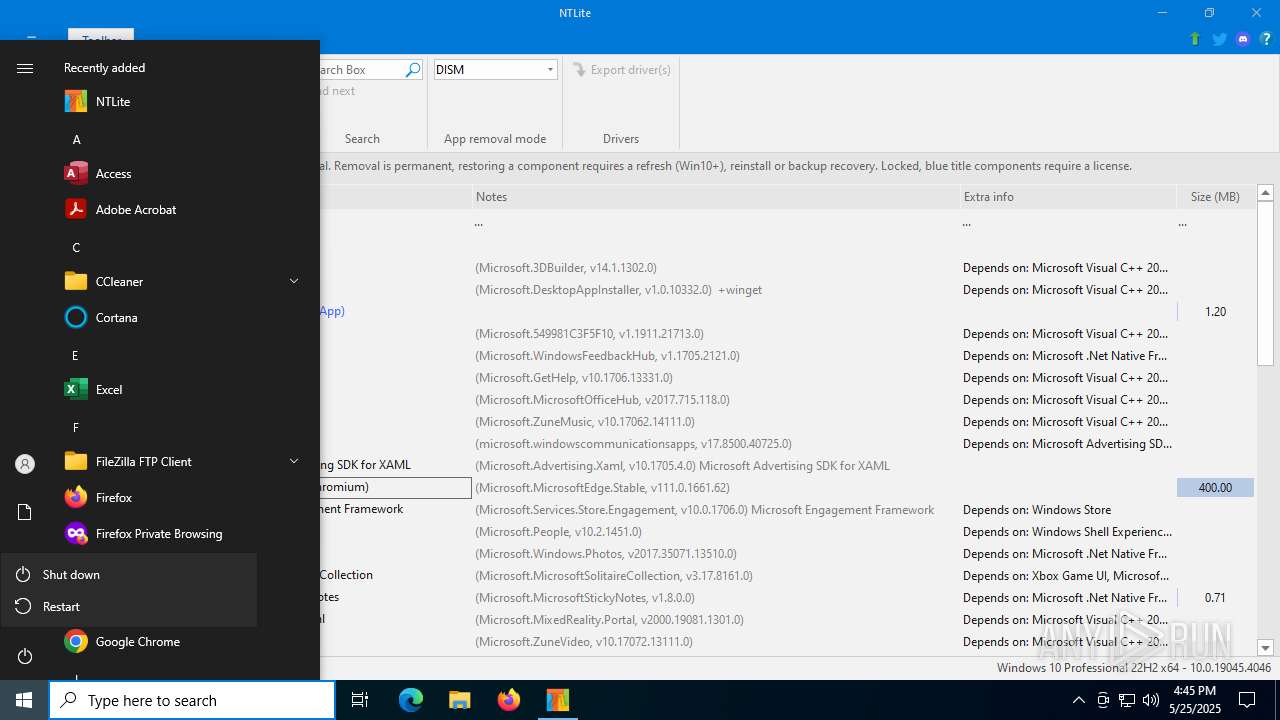
Task: Click the component list scrollbar up arrow
Action: pos(1265,193)
